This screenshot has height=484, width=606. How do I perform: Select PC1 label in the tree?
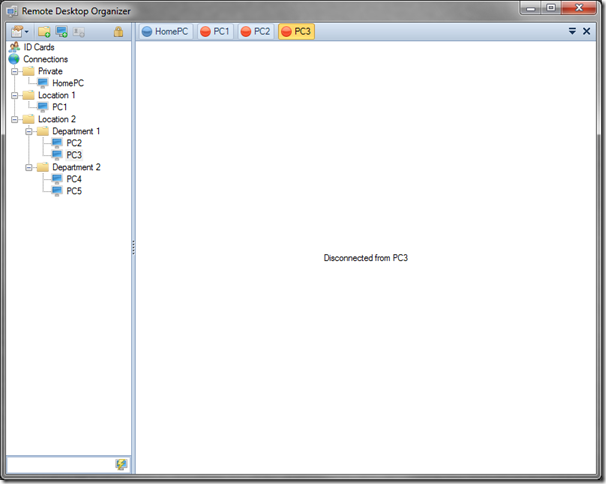pos(60,107)
